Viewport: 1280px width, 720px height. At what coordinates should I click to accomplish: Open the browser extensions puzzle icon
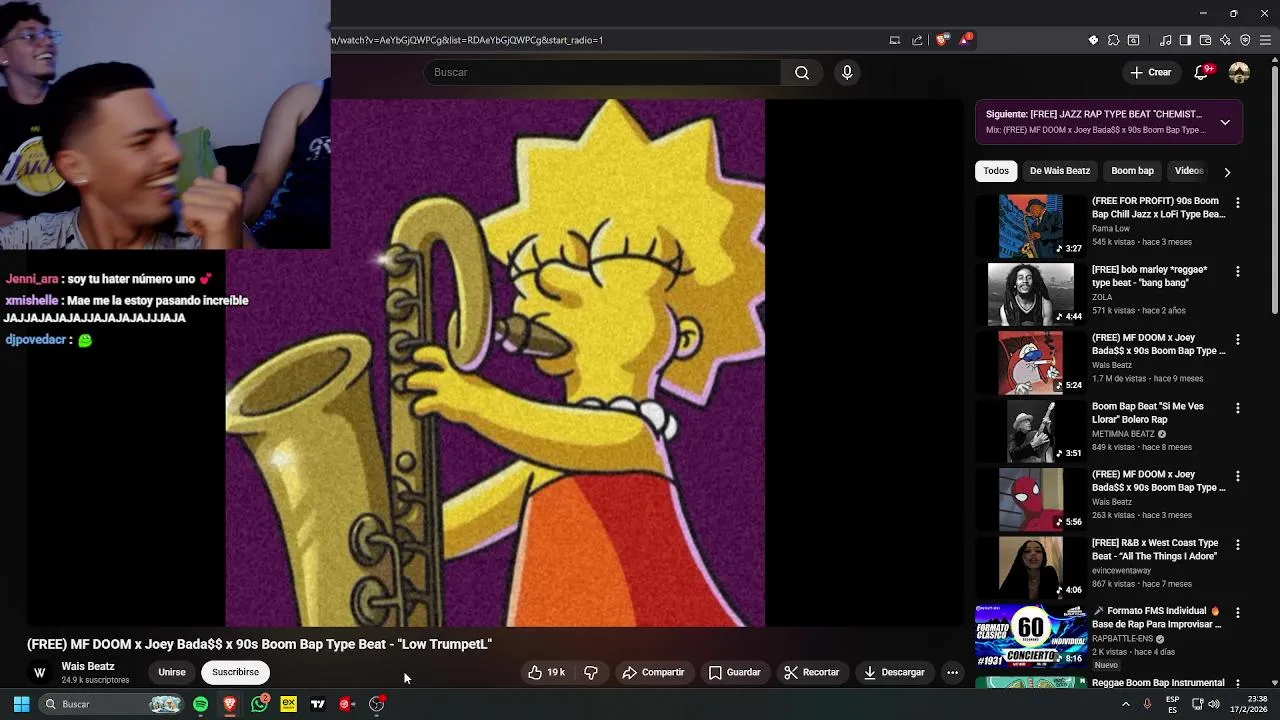(x=1113, y=40)
